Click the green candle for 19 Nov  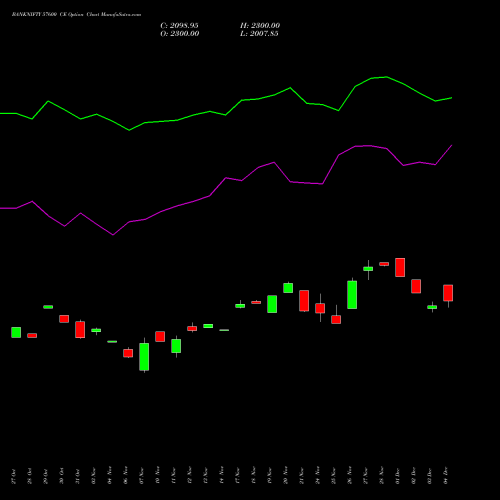[x=272, y=304]
